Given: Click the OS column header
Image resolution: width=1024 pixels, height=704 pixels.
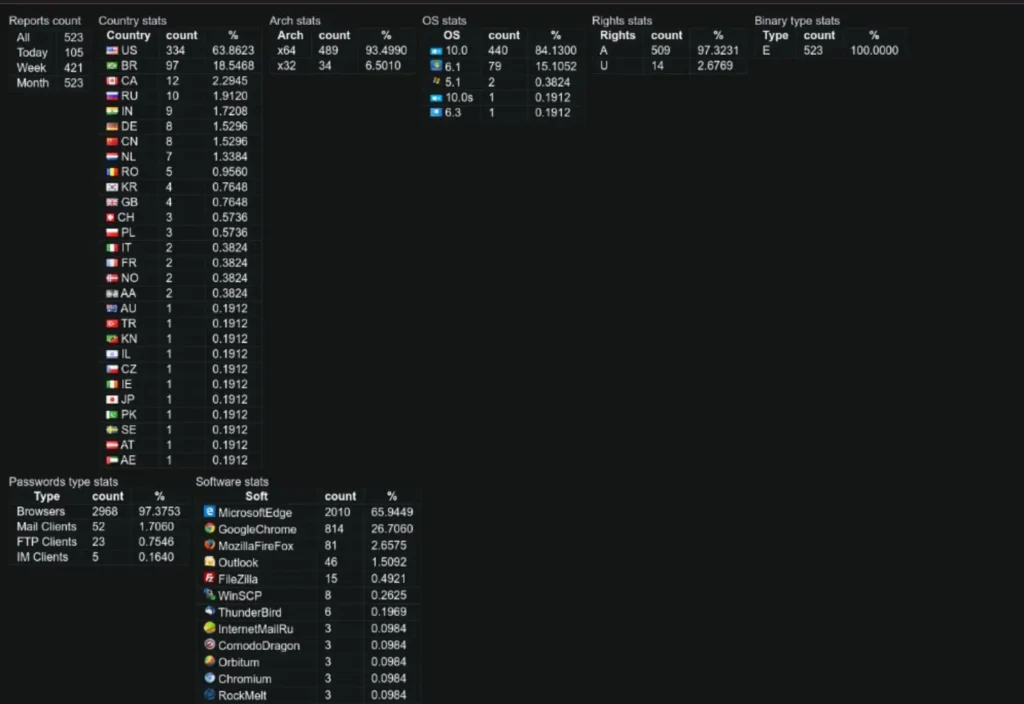Looking at the screenshot, I should point(451,35).
